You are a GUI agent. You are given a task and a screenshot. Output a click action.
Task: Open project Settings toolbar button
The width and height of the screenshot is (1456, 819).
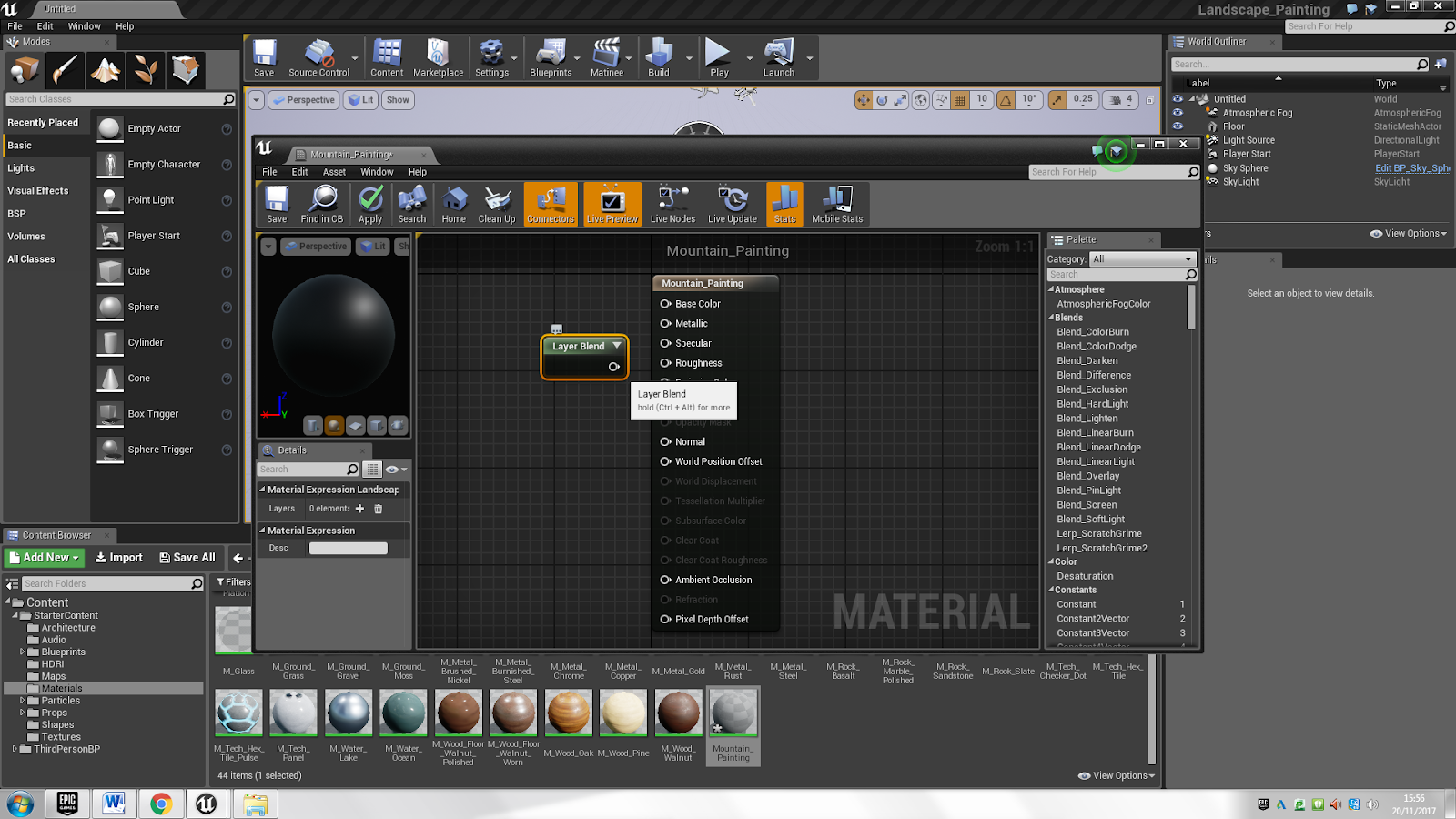tap(491, 58)
